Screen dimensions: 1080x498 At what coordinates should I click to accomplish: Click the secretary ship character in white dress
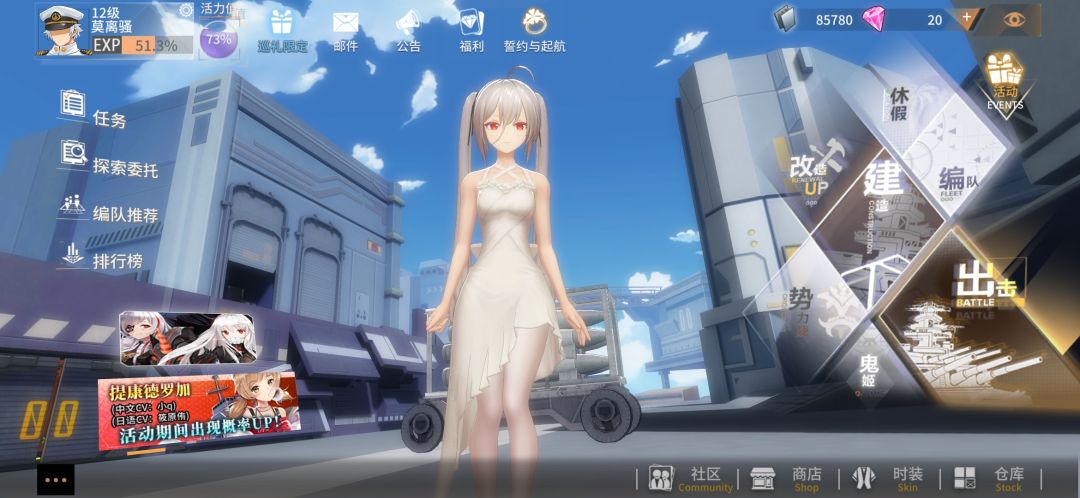tap(506, 276)
